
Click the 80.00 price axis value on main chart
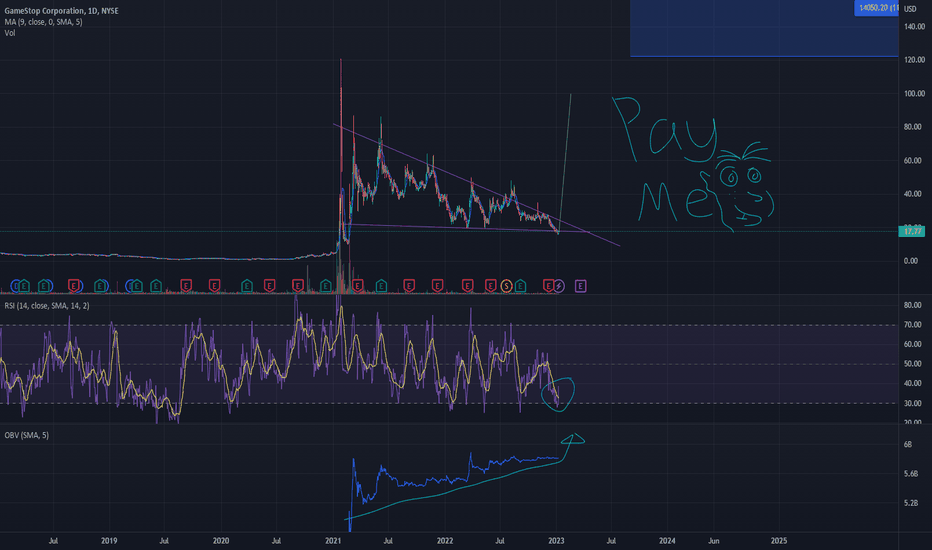pyautogui.click(x=912, y=127)
